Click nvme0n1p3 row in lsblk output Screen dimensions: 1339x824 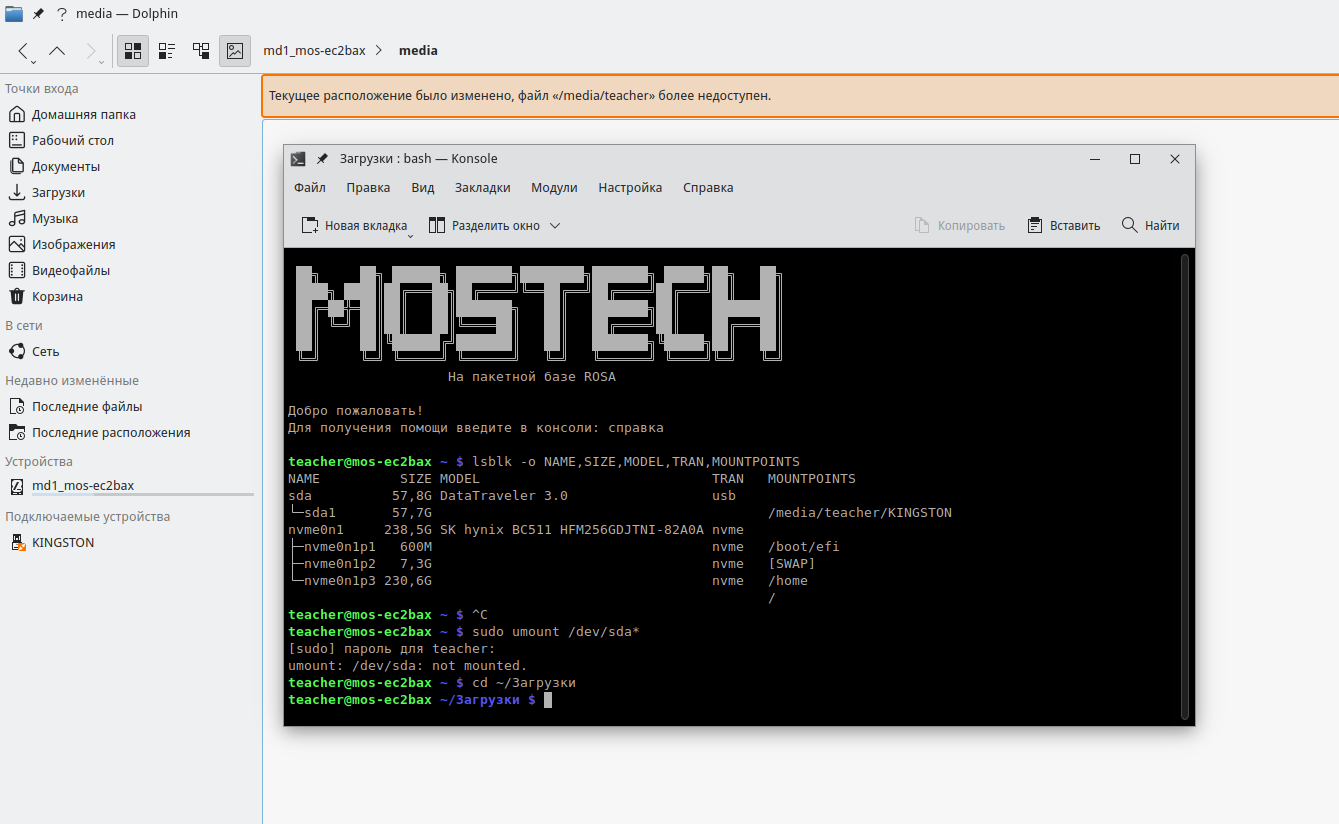(548, 581)
